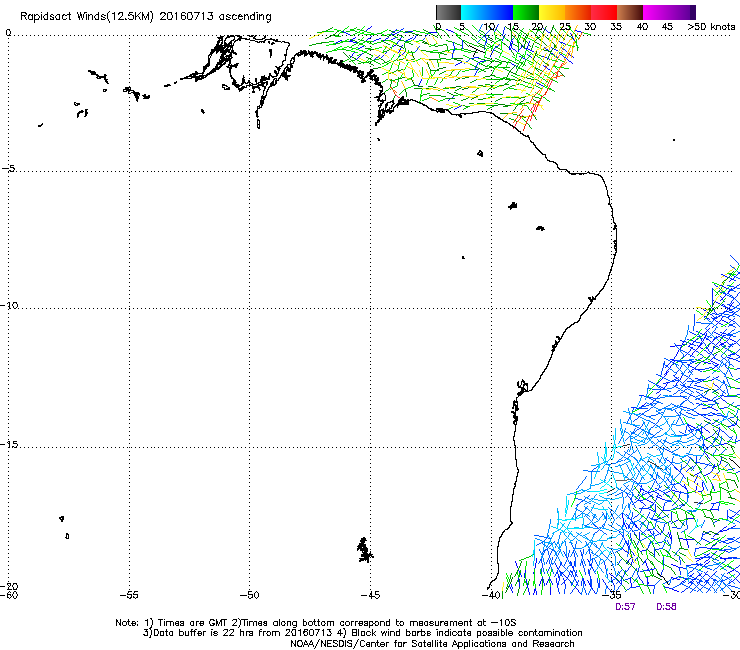Click the '>50 knots' legend label
Viewport: 740px width, 650px height.
tap(711, 27)
